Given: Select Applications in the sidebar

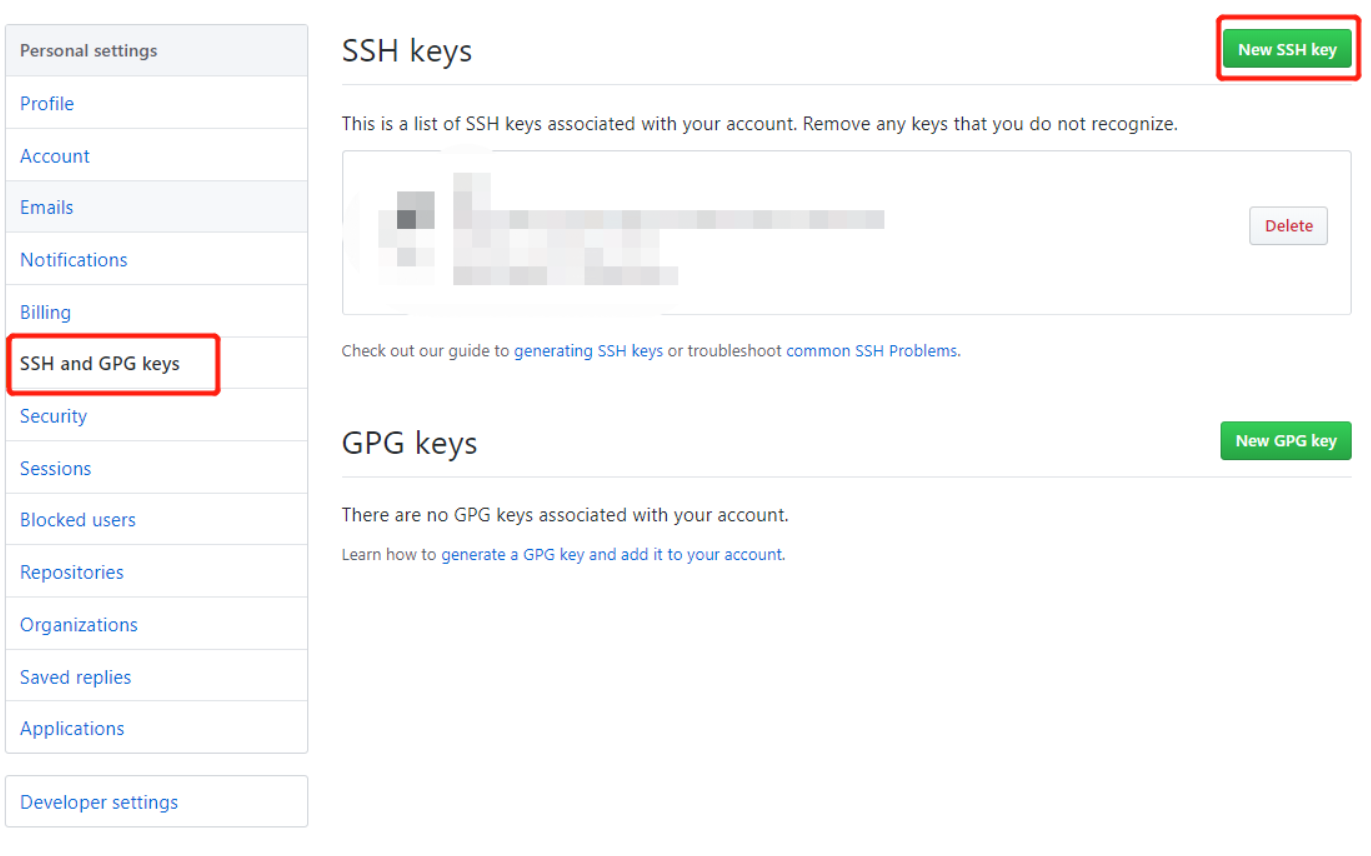Looking at the screenshot, I should point(156,728).
